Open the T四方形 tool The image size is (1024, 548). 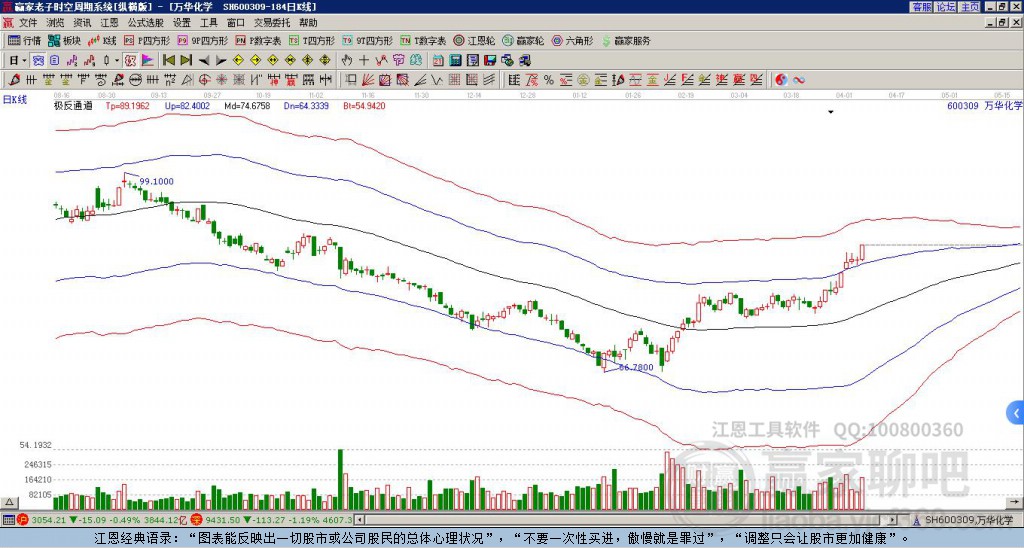click(x=312, y=40)
